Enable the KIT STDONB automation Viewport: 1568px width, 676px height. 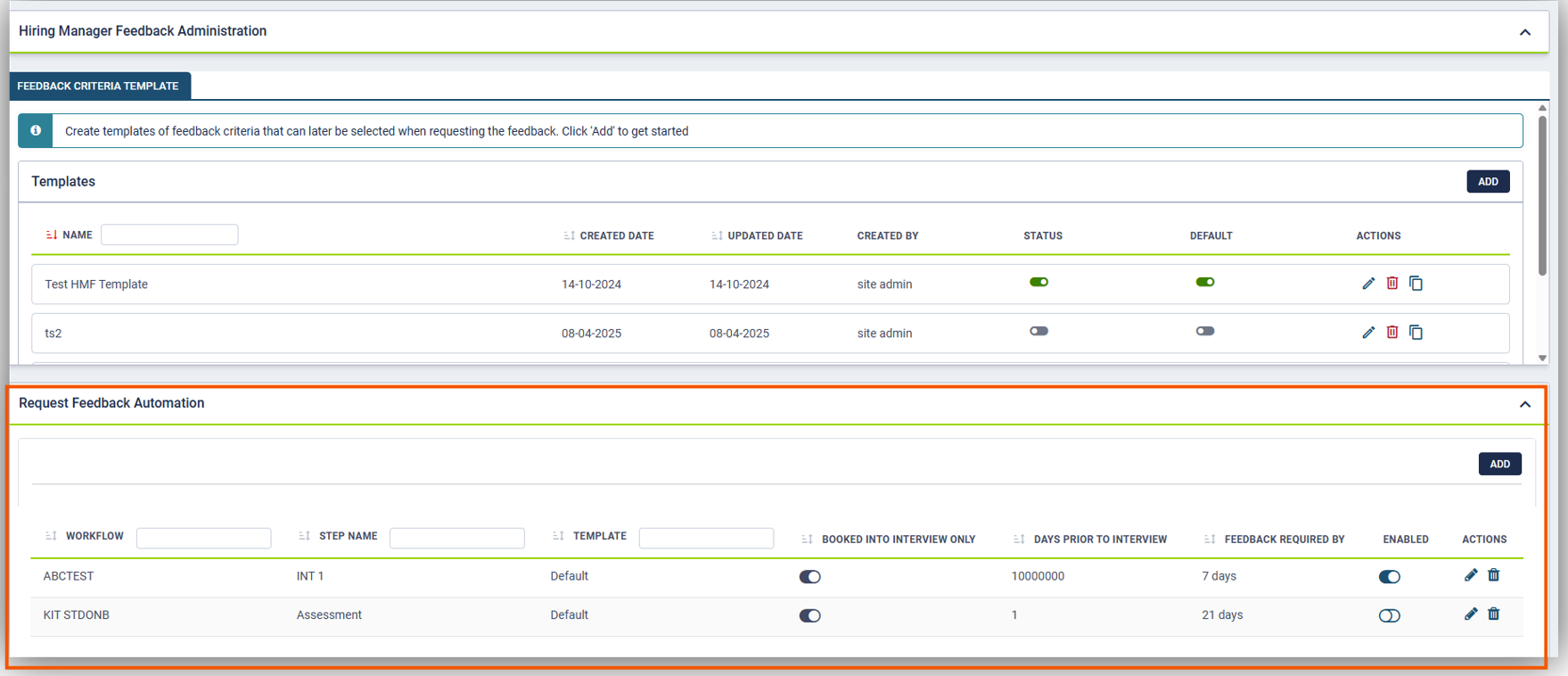(1390, 615)
